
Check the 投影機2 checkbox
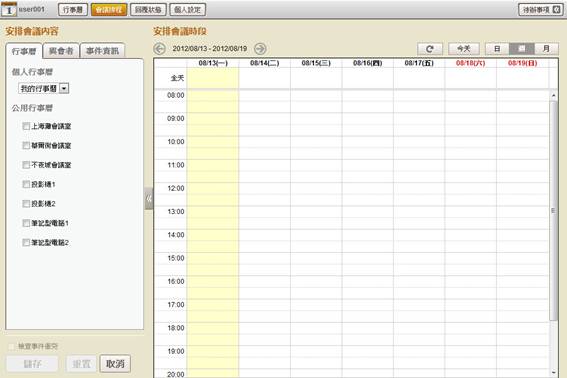point(26,204)
